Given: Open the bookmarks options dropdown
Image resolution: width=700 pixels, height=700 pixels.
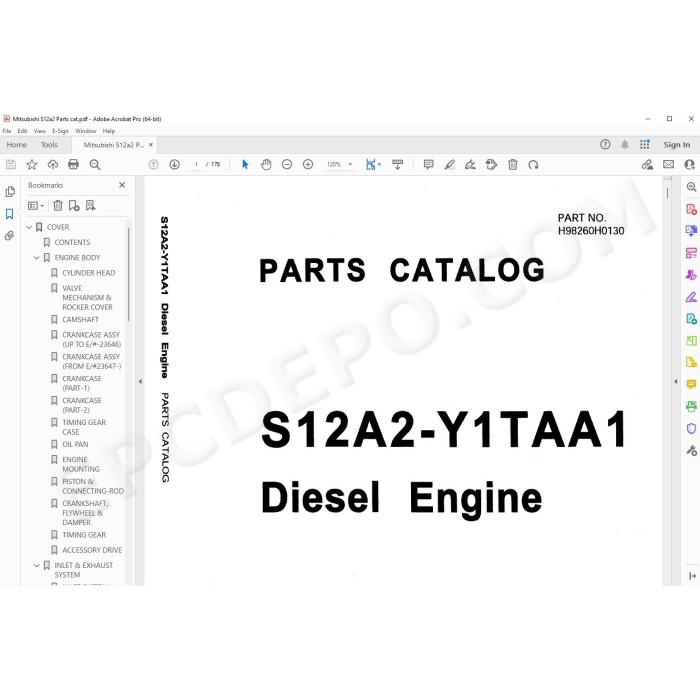Looking at the screenshot, I should pyautogui.click(x=36, y=205).
